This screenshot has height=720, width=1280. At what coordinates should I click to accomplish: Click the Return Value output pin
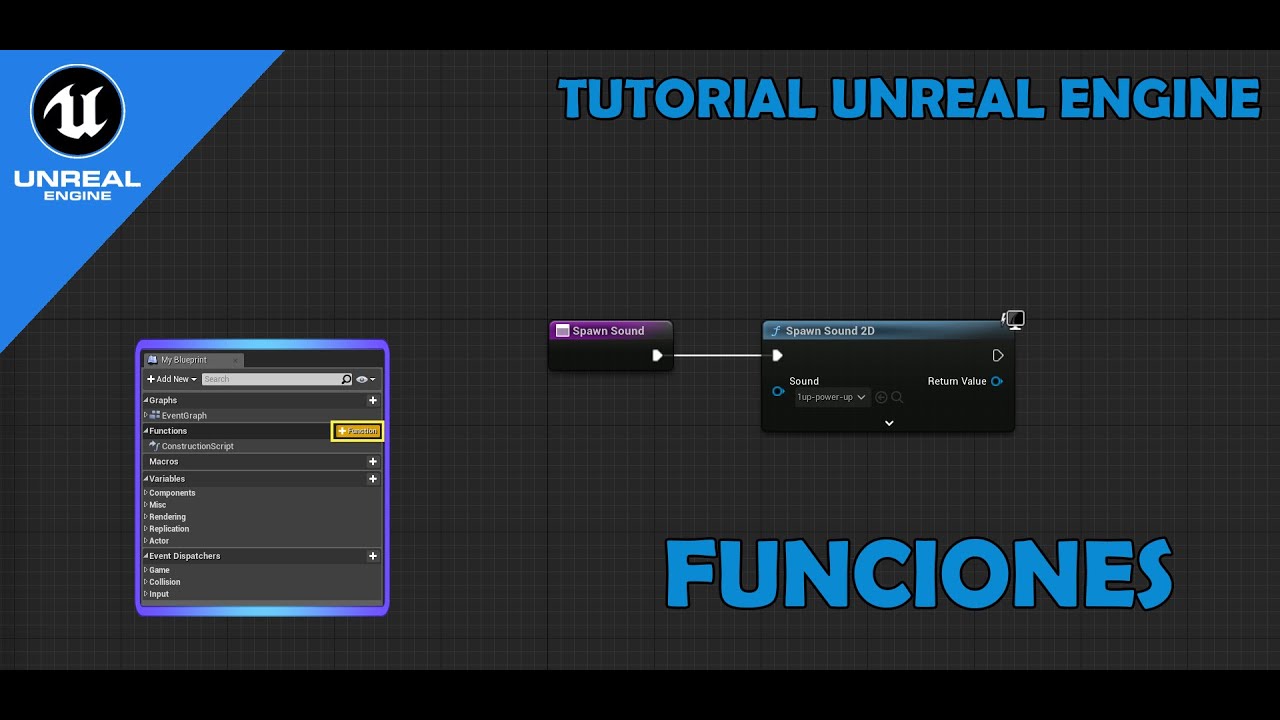997,381
